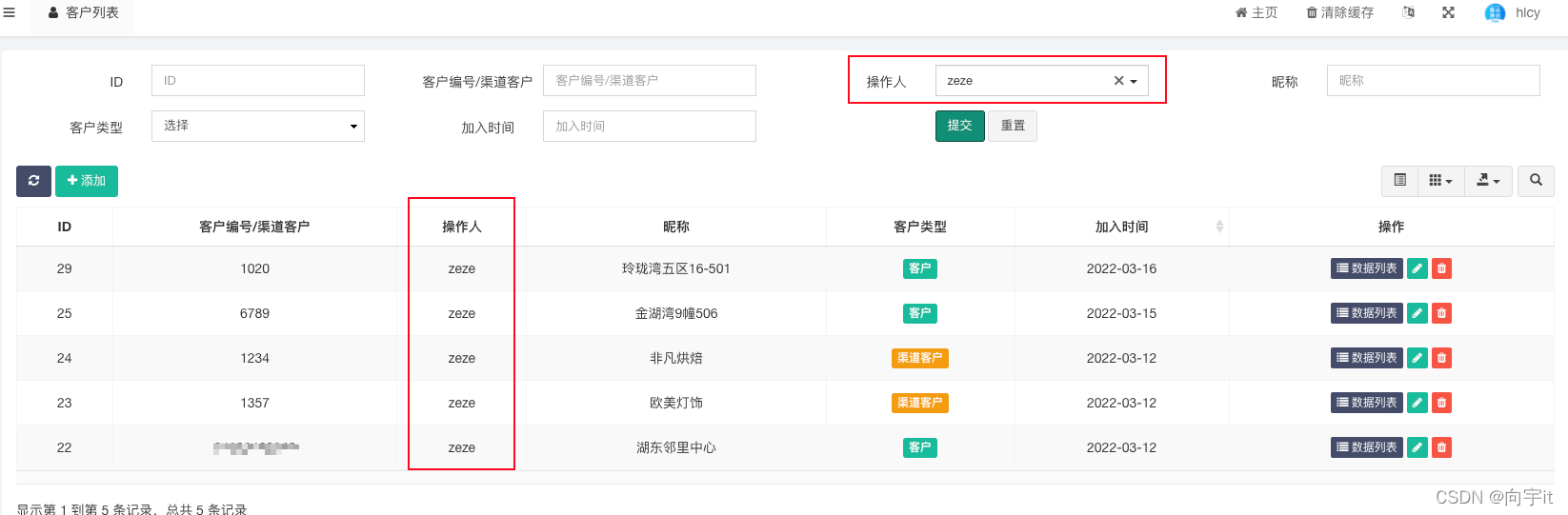Refresh the table with the refresh icon

click(33, 181)
